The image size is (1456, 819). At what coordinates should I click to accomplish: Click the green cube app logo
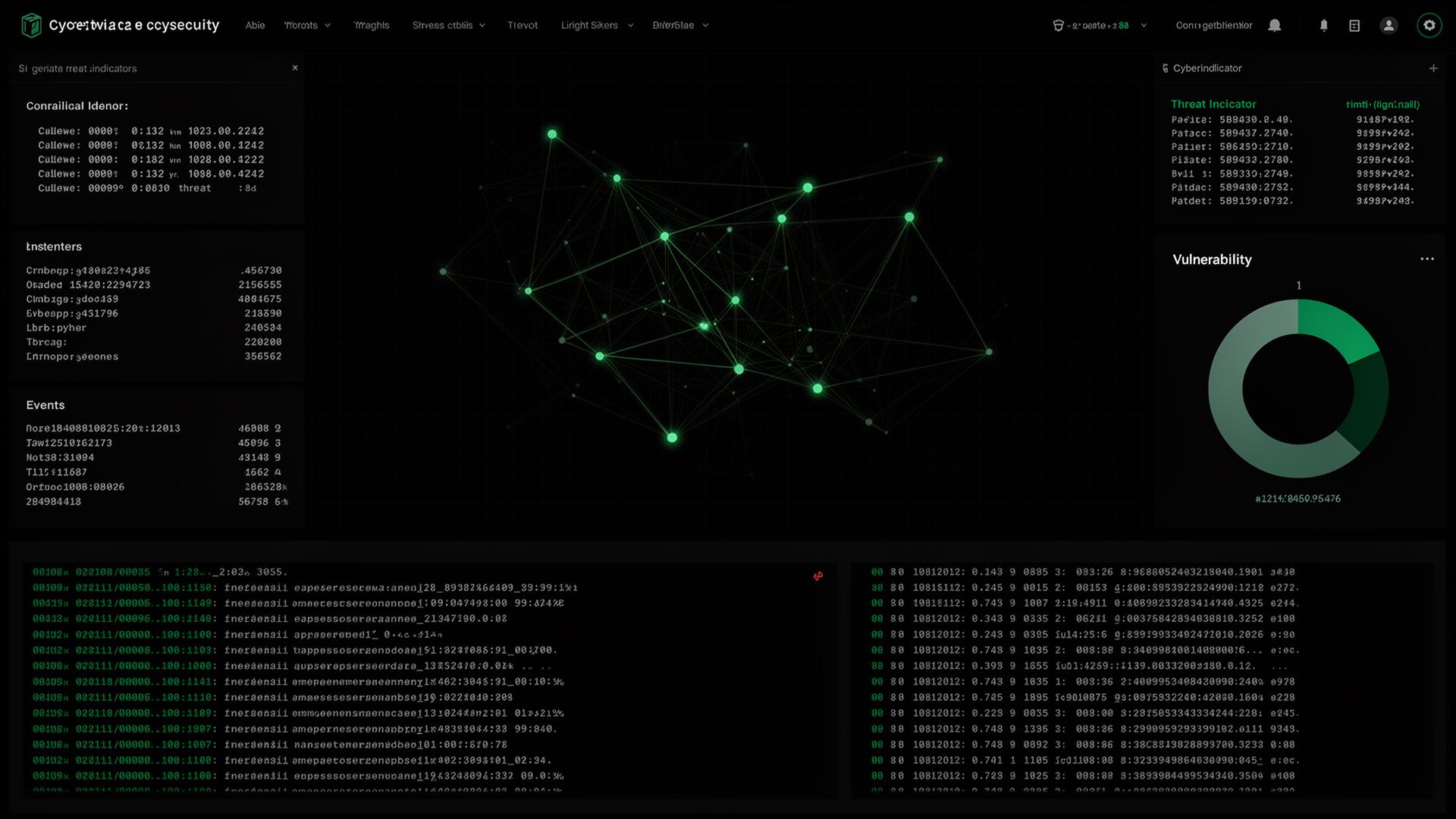[x=31, y=25]
